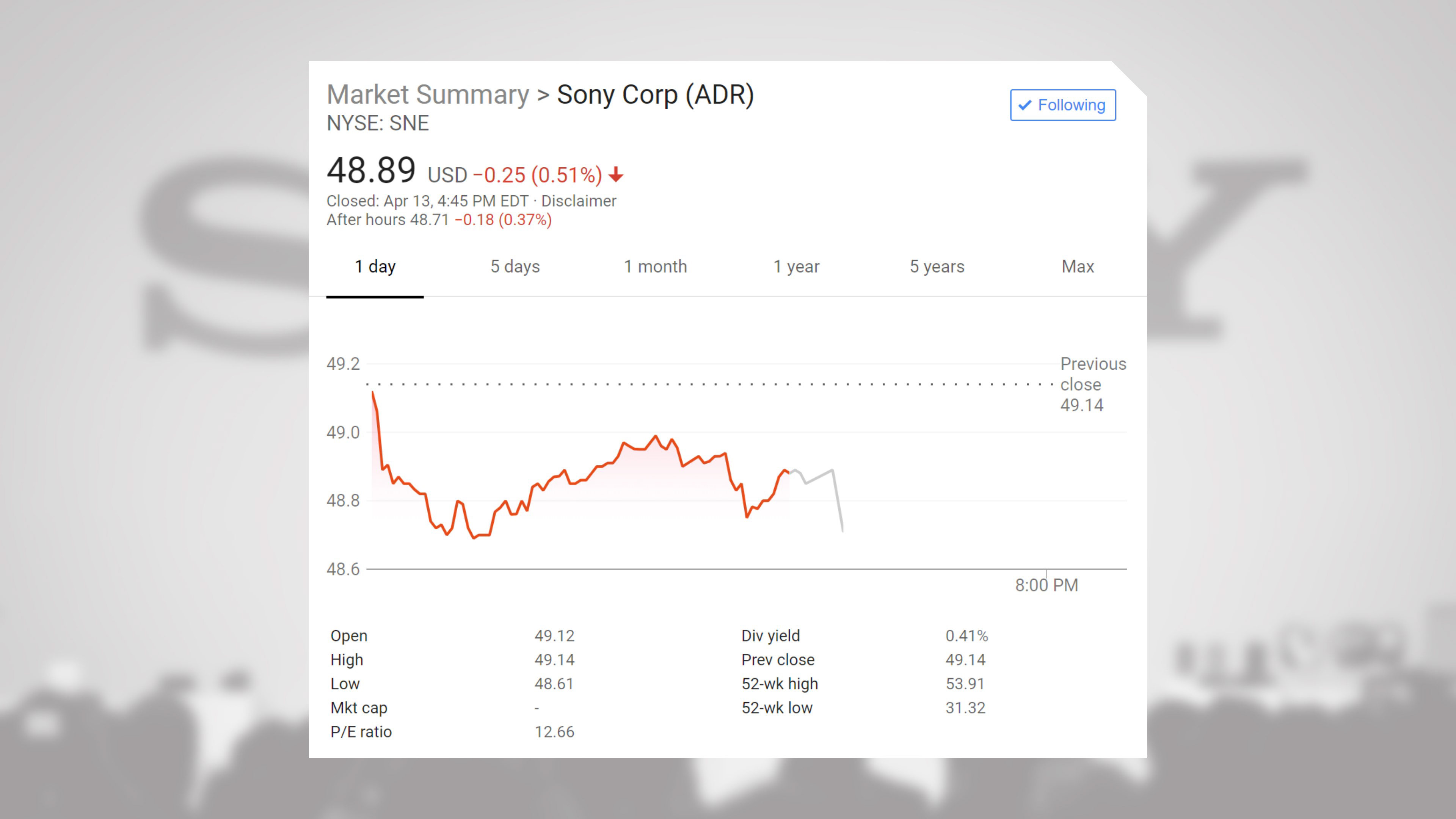Switch to the 5 years tab
1456x819 pixels.
(x=937, y=267)
